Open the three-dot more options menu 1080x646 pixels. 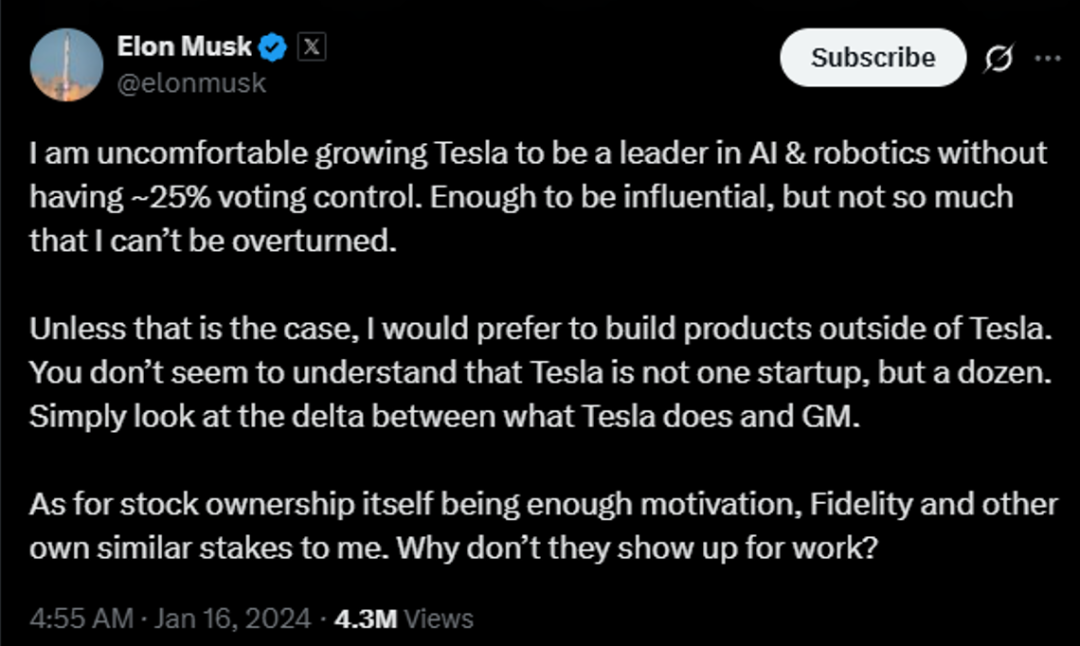tap(1047, 58)
